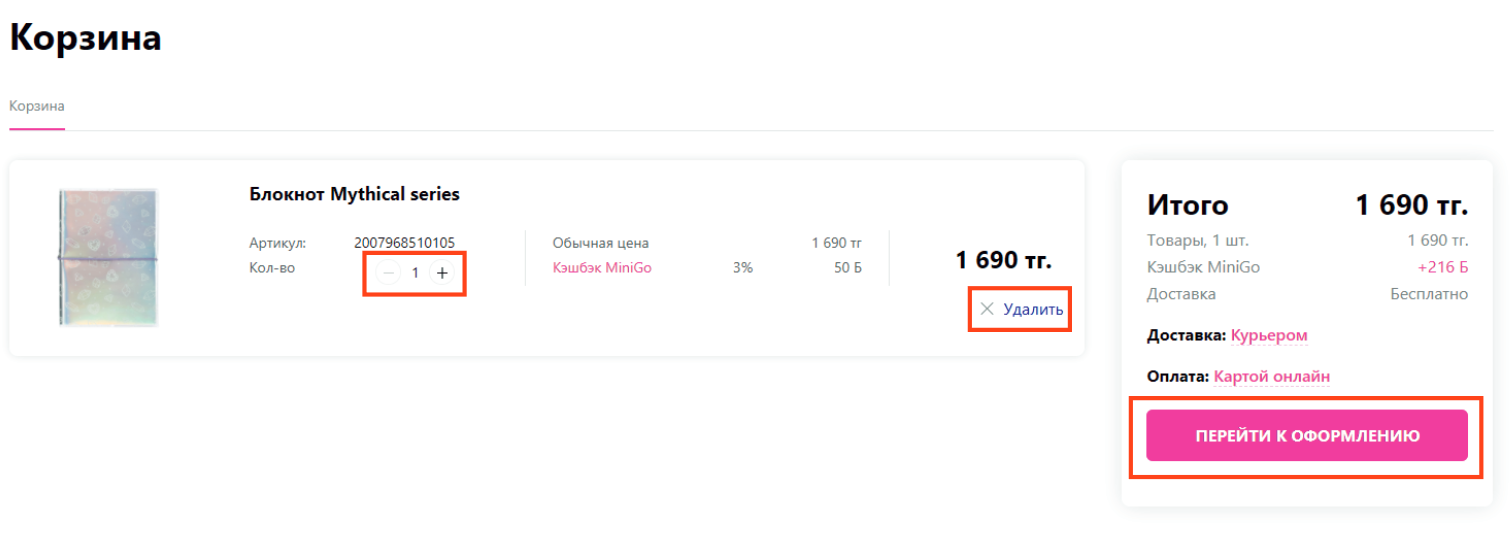The width and height of the screenshot is (1512, 536).
Task: Click the Итого total amount
Action: [x=1411, y=205]
